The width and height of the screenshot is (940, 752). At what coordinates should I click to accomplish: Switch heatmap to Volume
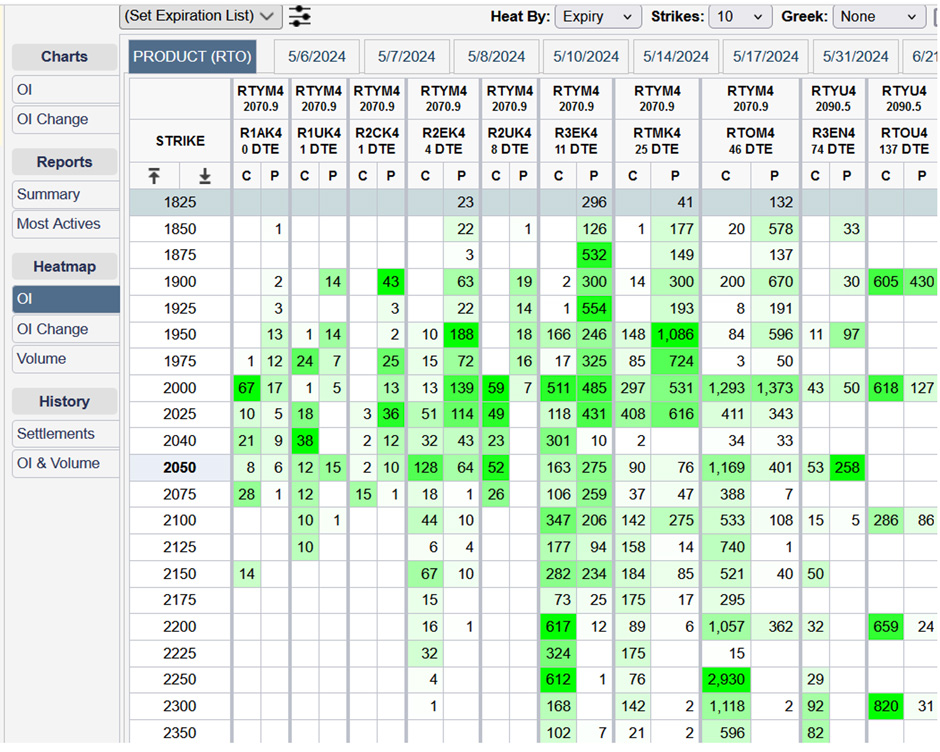41,359
